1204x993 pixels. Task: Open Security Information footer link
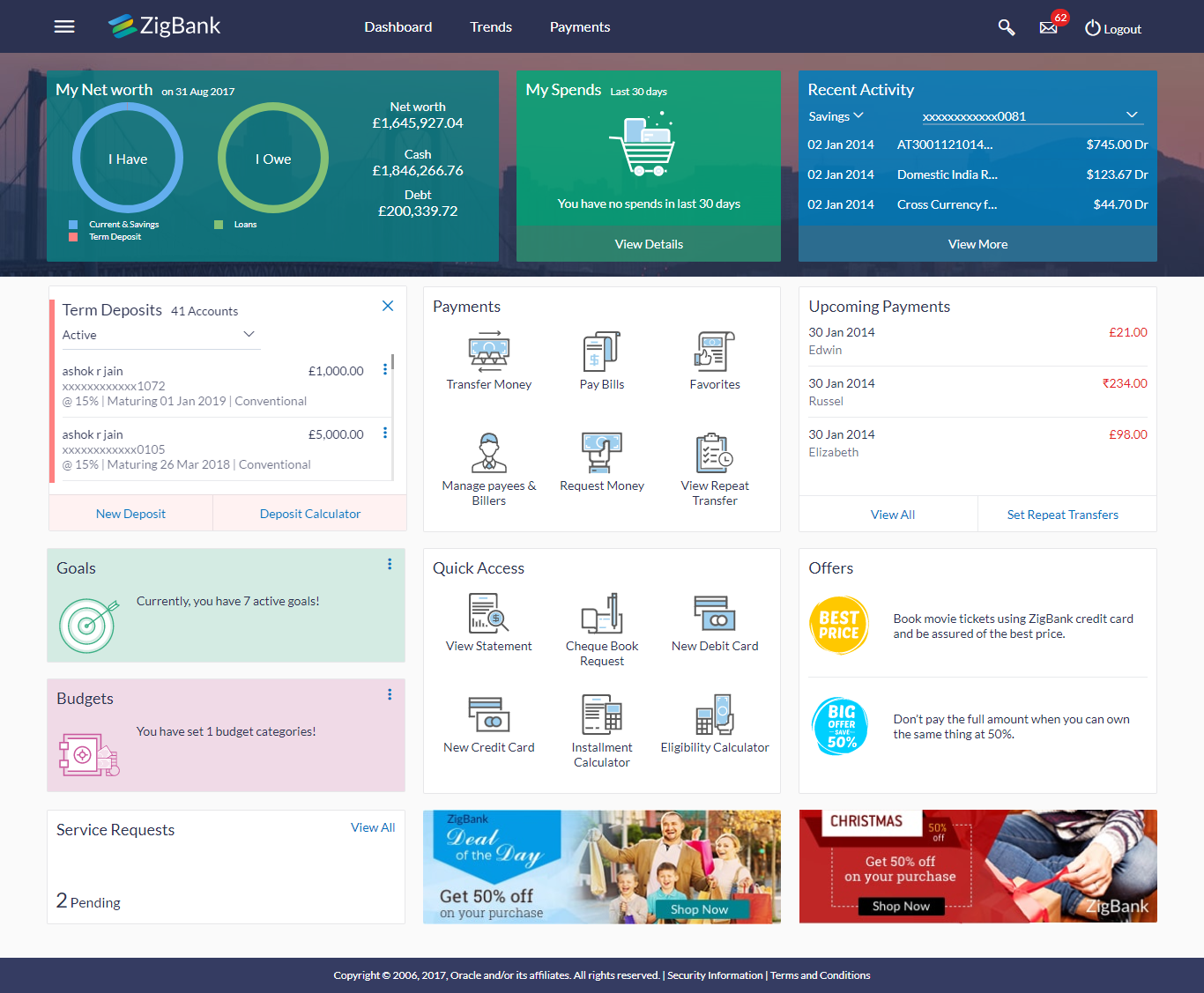[x=715, y=975]
